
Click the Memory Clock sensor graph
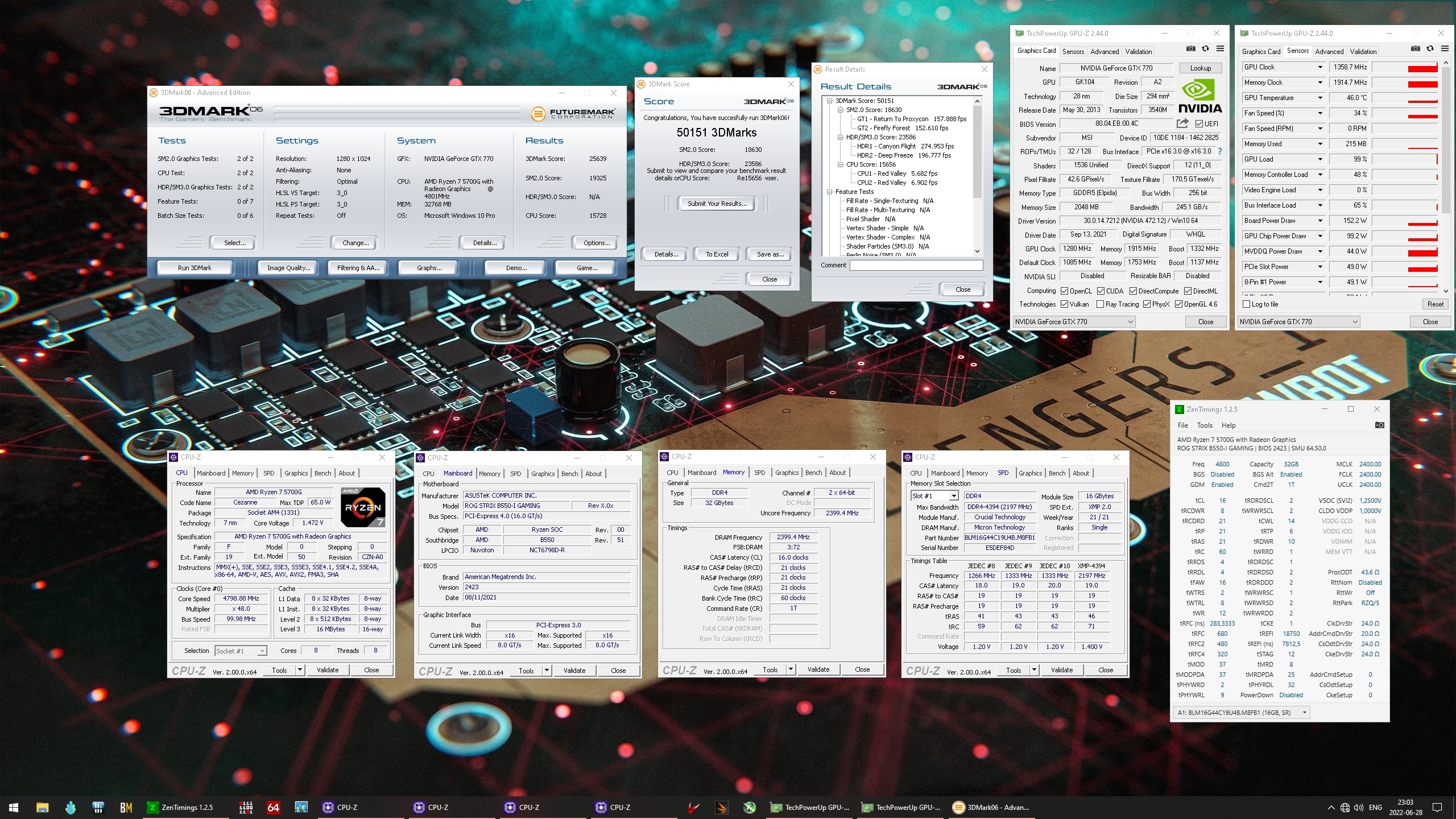tap(1405, 82)
